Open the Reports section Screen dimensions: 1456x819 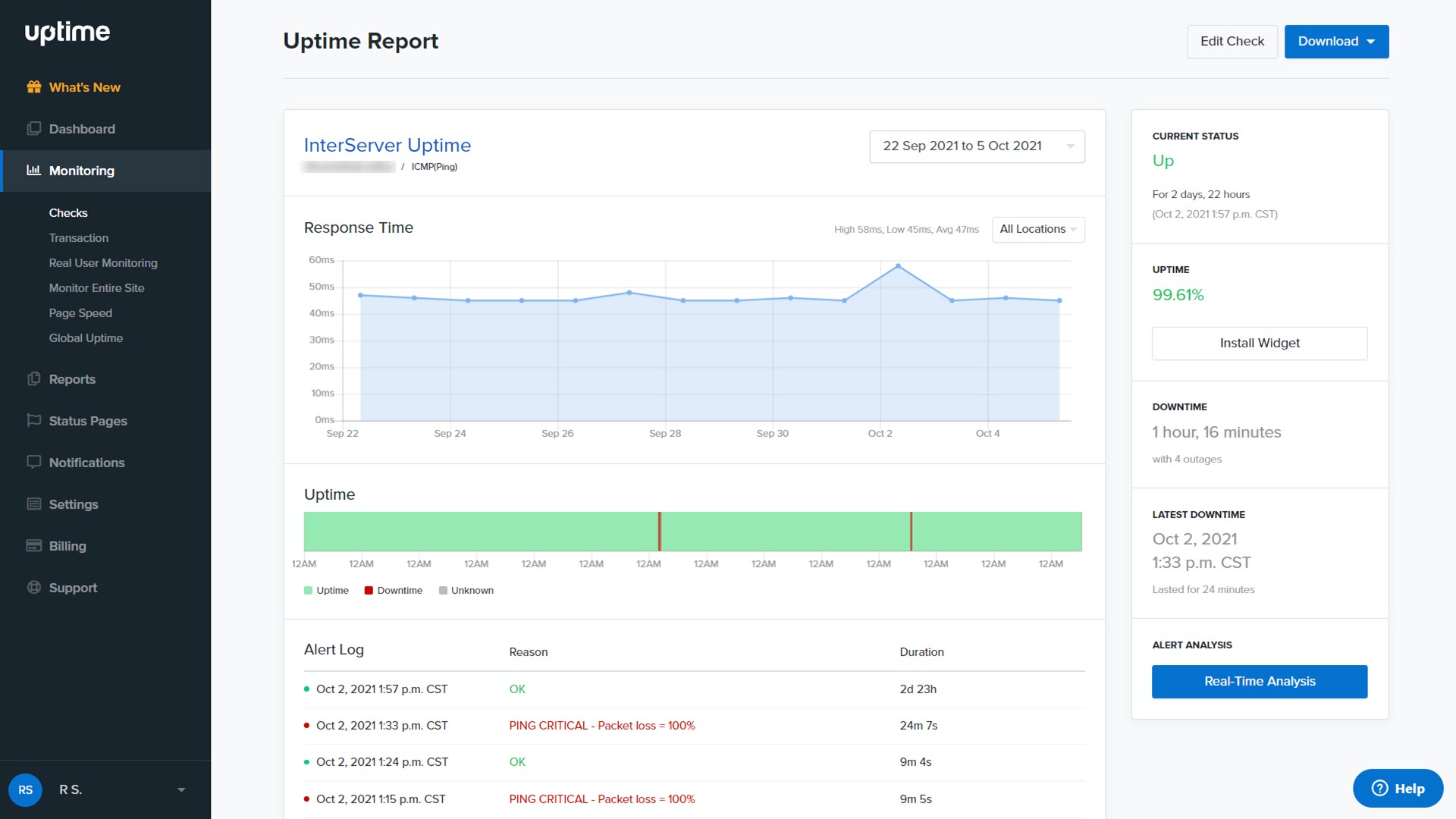click(x=105, y=379)
